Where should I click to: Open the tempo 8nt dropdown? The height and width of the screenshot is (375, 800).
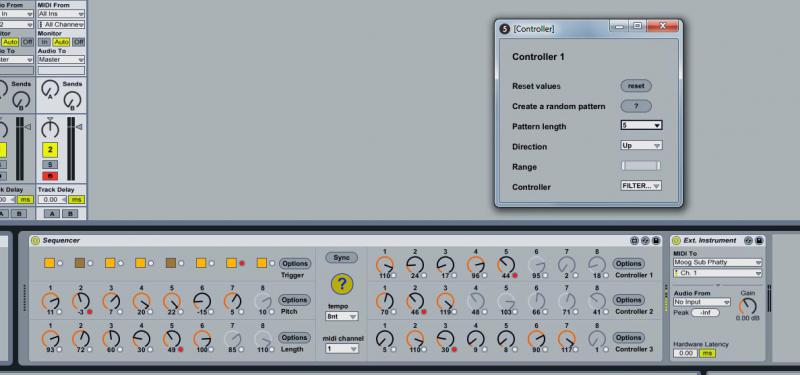click(x=341, y=316)
